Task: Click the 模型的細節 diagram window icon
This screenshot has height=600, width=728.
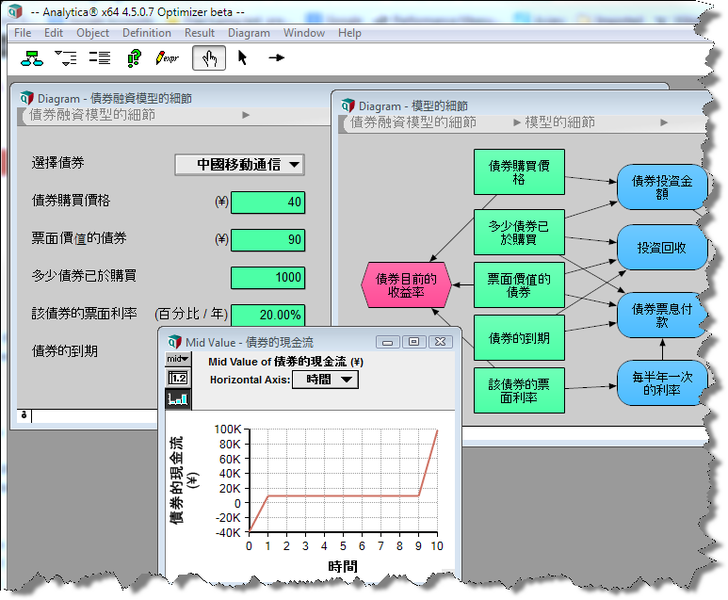Action: pyautogui.click(x=348, y=105)
